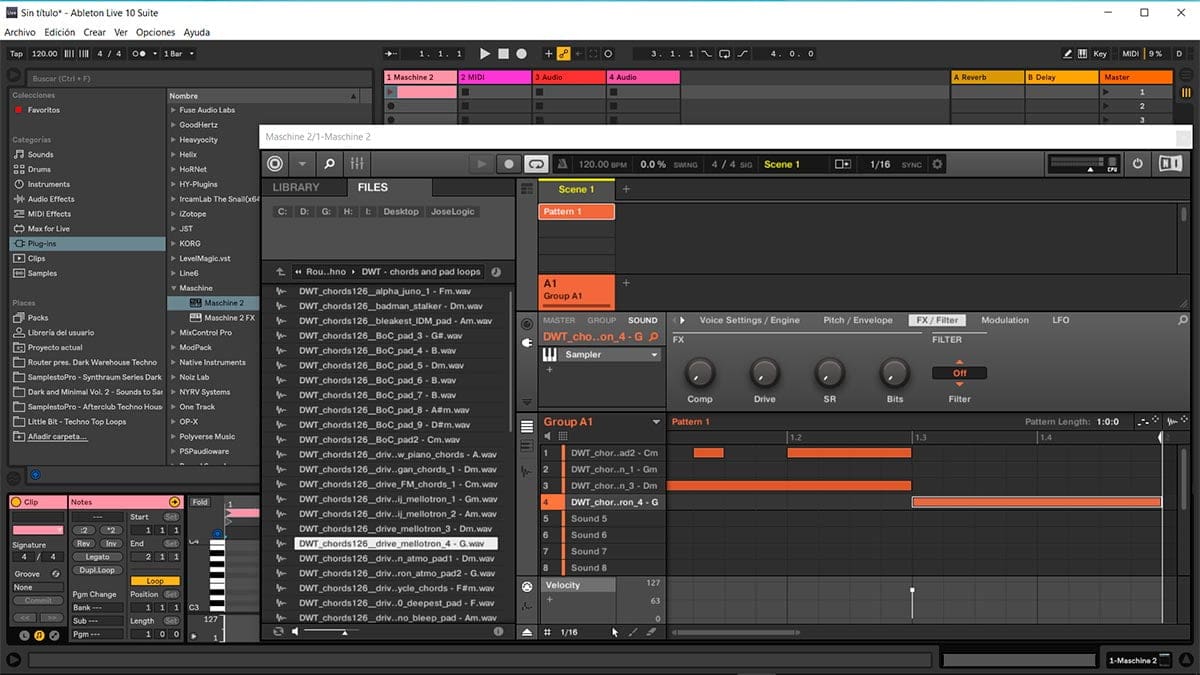Image resolution: width=1200 pixels, height=675 pixels.
Task: Start playback in the Maschine transport
Action: 482,164
